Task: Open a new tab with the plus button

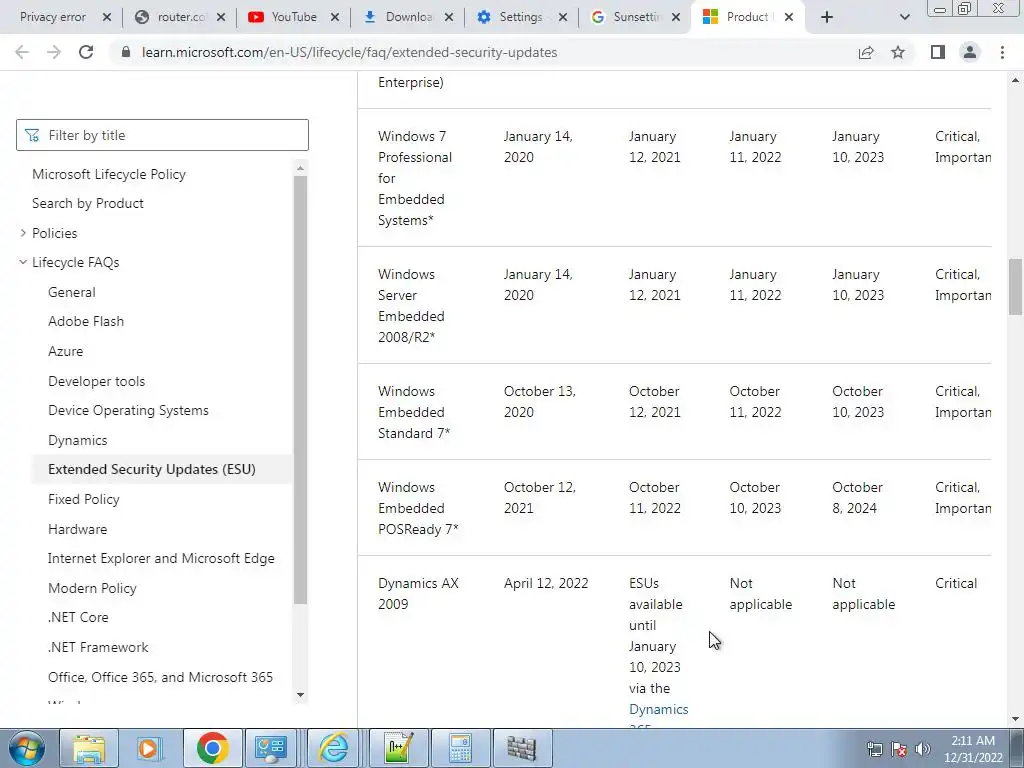Action: click(827, 17)
